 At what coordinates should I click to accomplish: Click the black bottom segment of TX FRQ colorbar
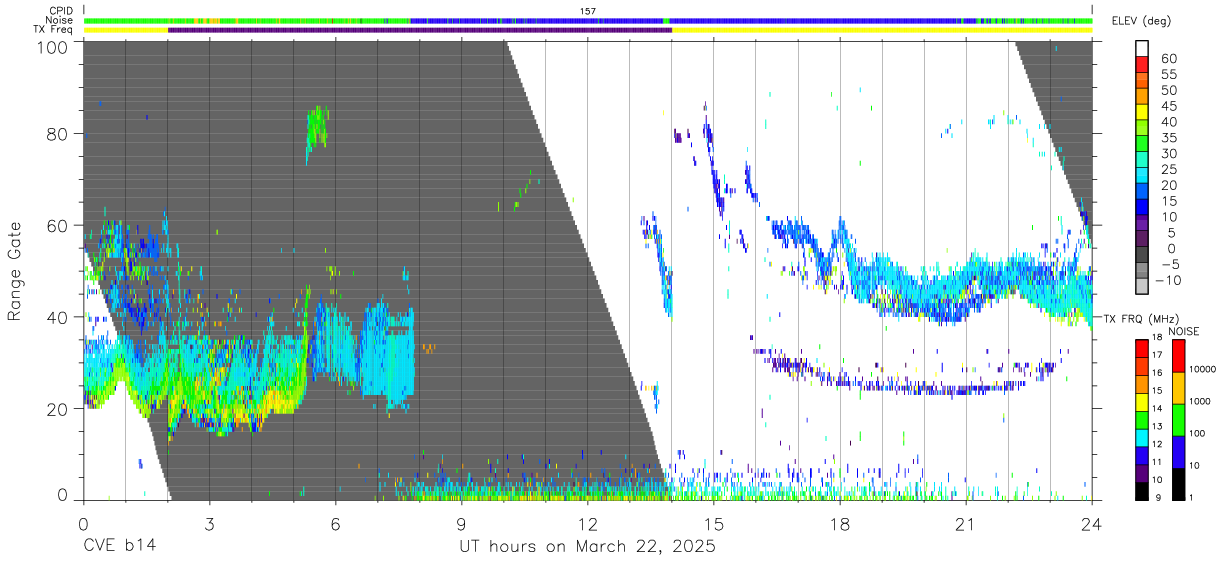(1143, 489)
